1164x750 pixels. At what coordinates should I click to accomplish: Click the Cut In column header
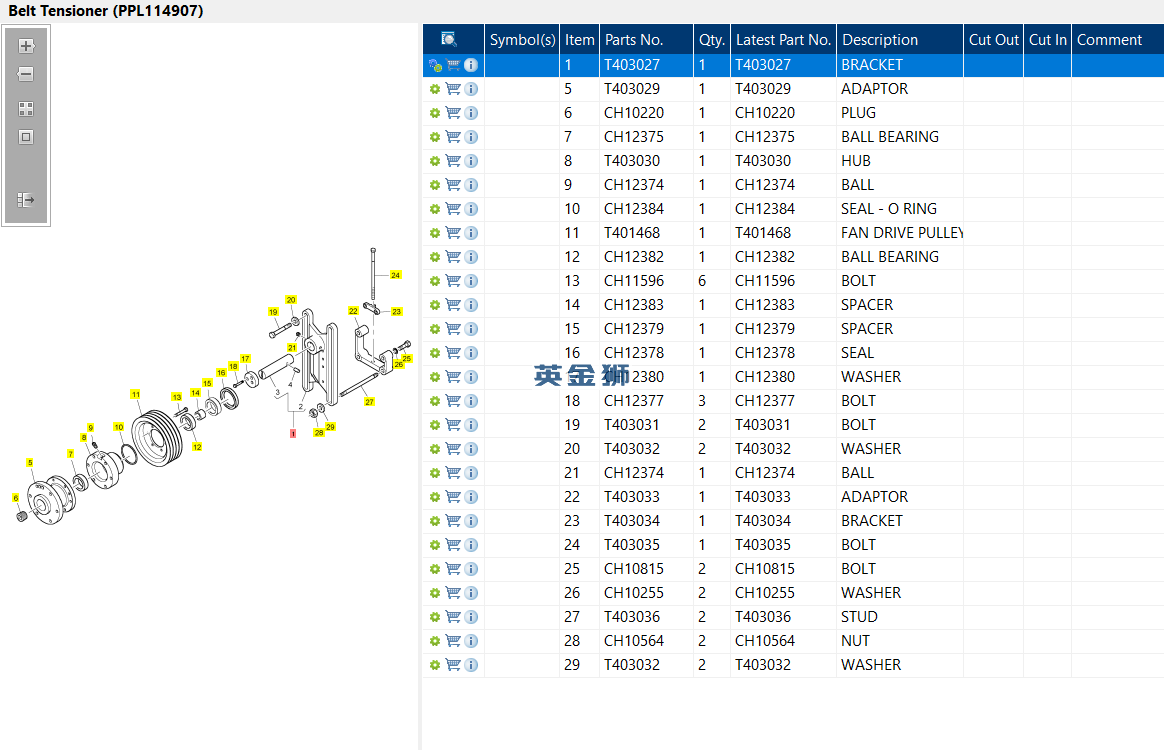click(1047, 40)
